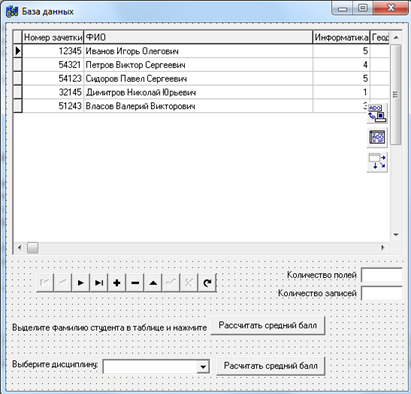411x394 pixels.
Task: Click the Рассчитать средний балл button
Action: tap(268, 326)
